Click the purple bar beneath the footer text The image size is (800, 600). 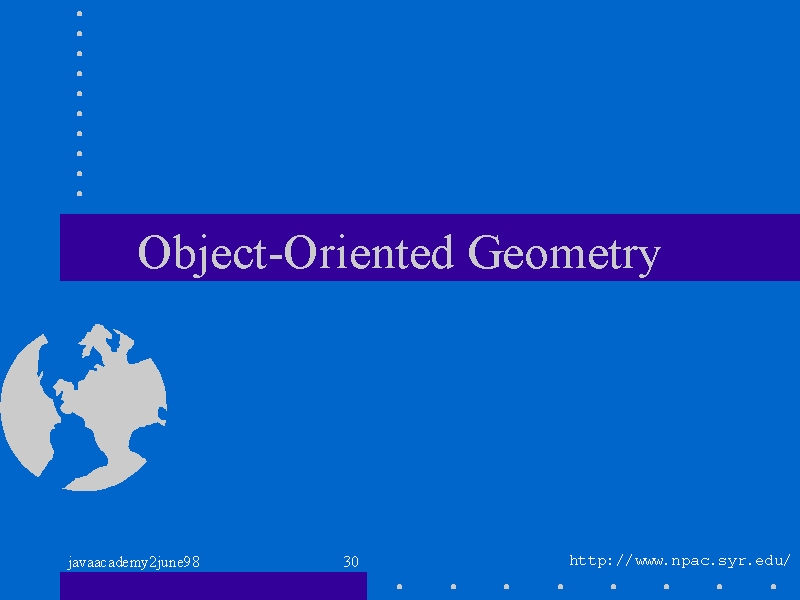pyautogui.click(x=213, y=586)
